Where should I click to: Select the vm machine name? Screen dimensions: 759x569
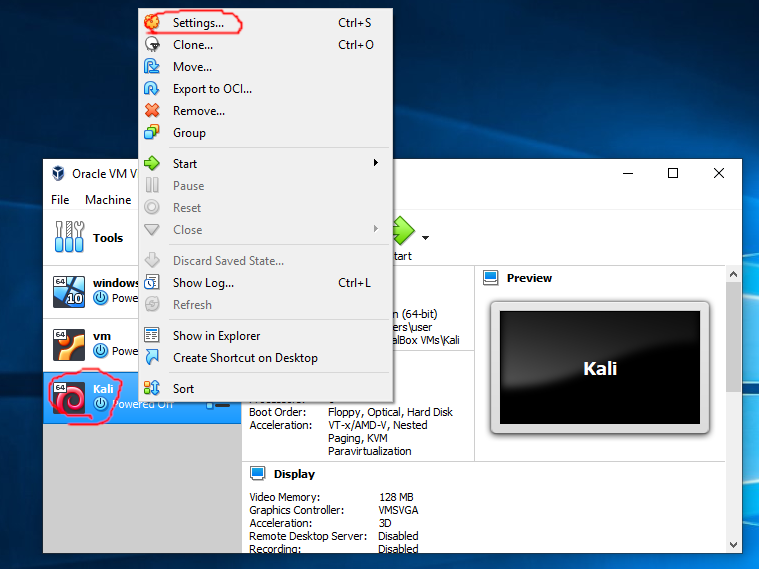(102, 336)
